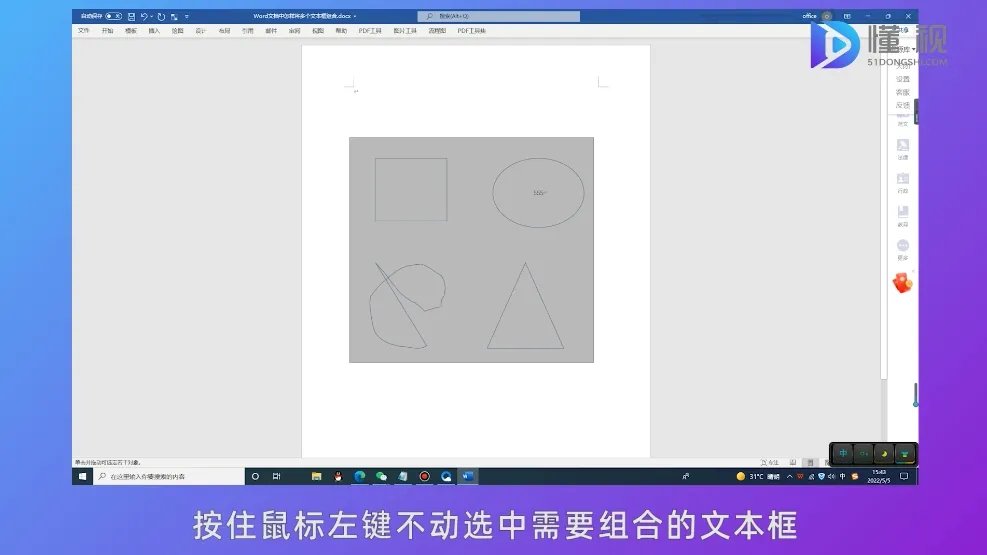The width and height of the screenshot is (987, 555).
Task: Click the Word icon on the taskbar
Action: pyautogui.click(x=468, y=476)
